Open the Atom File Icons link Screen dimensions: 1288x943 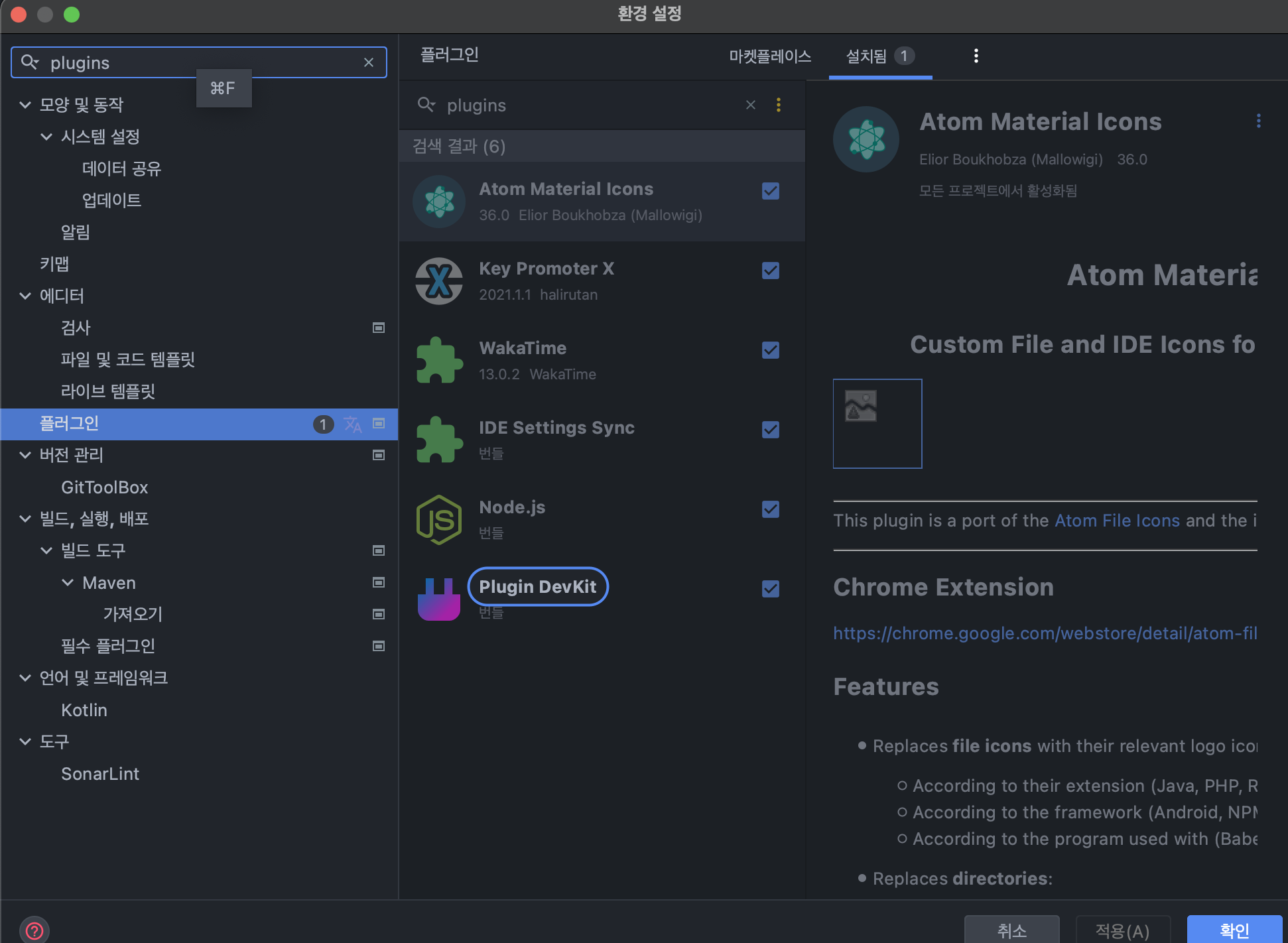(1117, 521)
